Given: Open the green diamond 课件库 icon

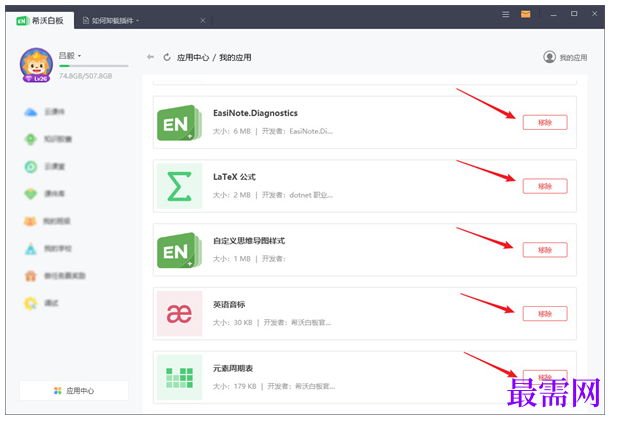Looking at the screenshot, I should tap(31, 194).
